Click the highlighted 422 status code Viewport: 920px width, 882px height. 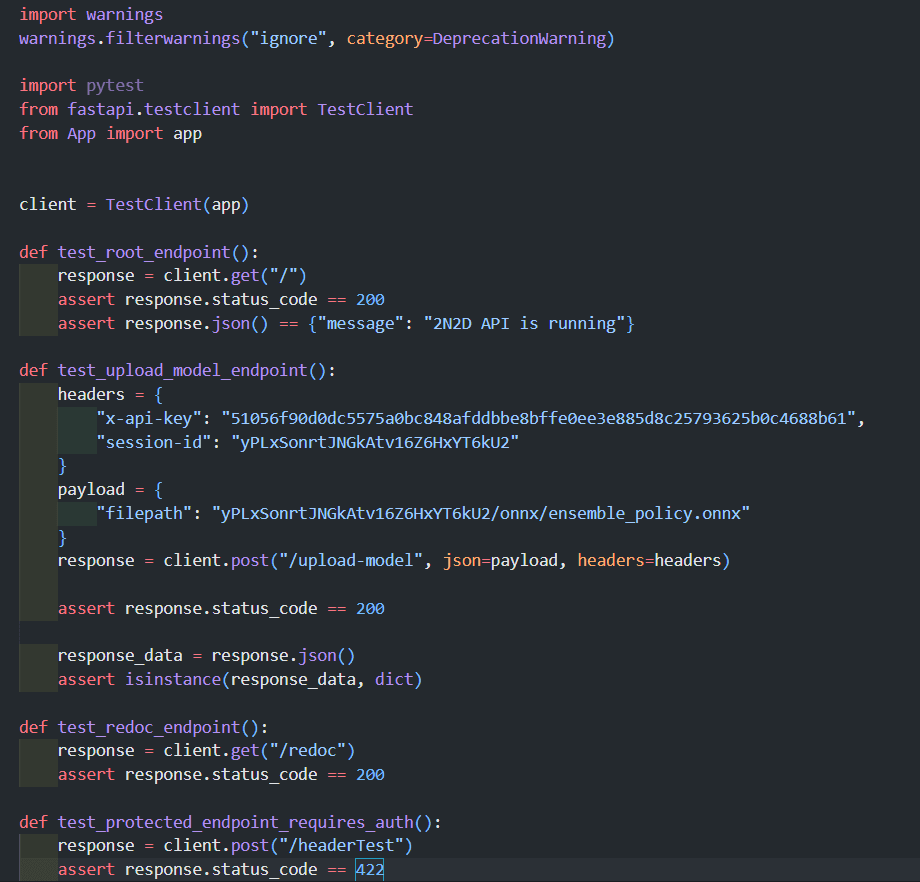coord(370,870)
